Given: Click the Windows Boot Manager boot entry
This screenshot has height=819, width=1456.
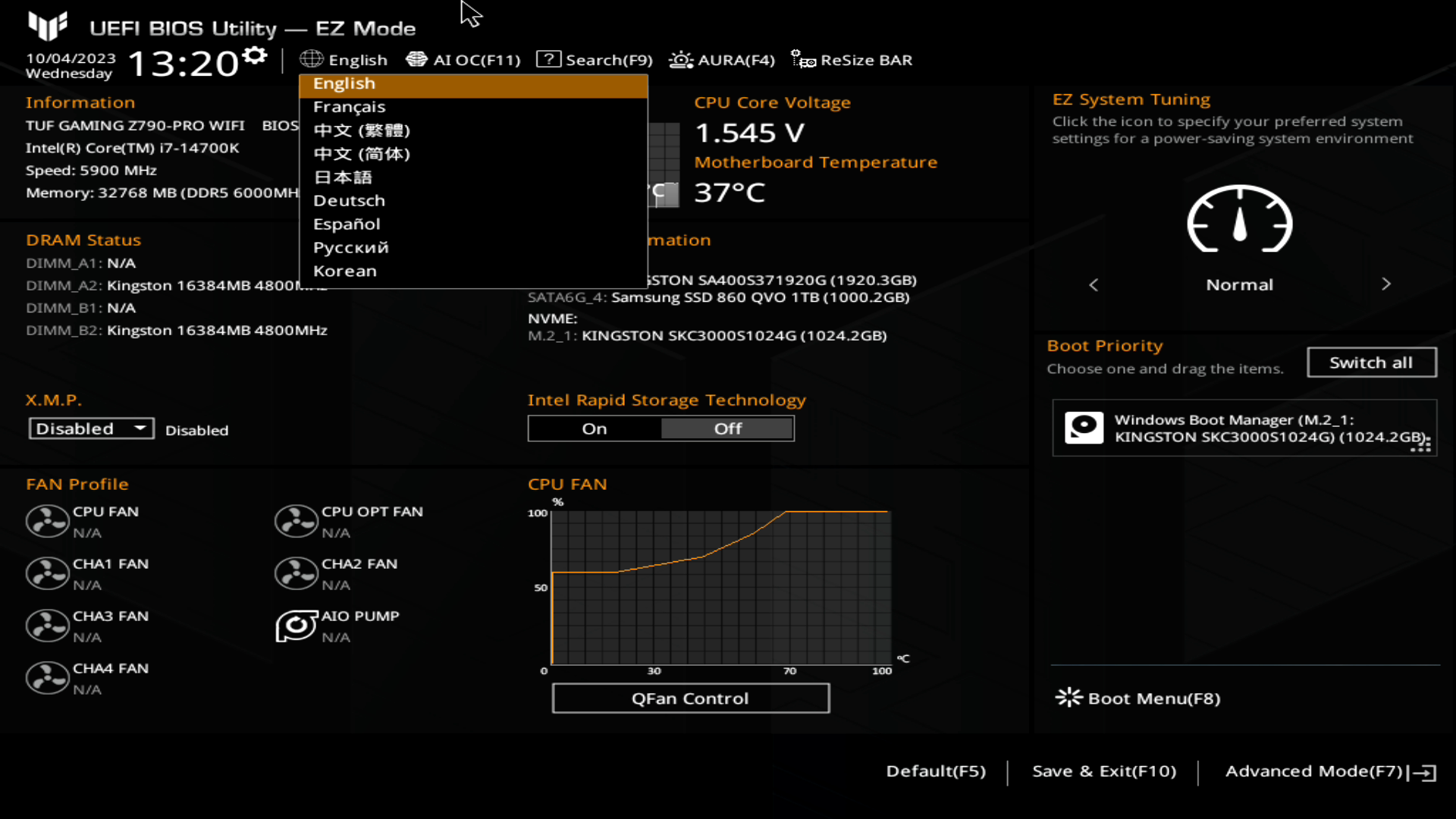Looking at the screenshot, I should 1244,428.
